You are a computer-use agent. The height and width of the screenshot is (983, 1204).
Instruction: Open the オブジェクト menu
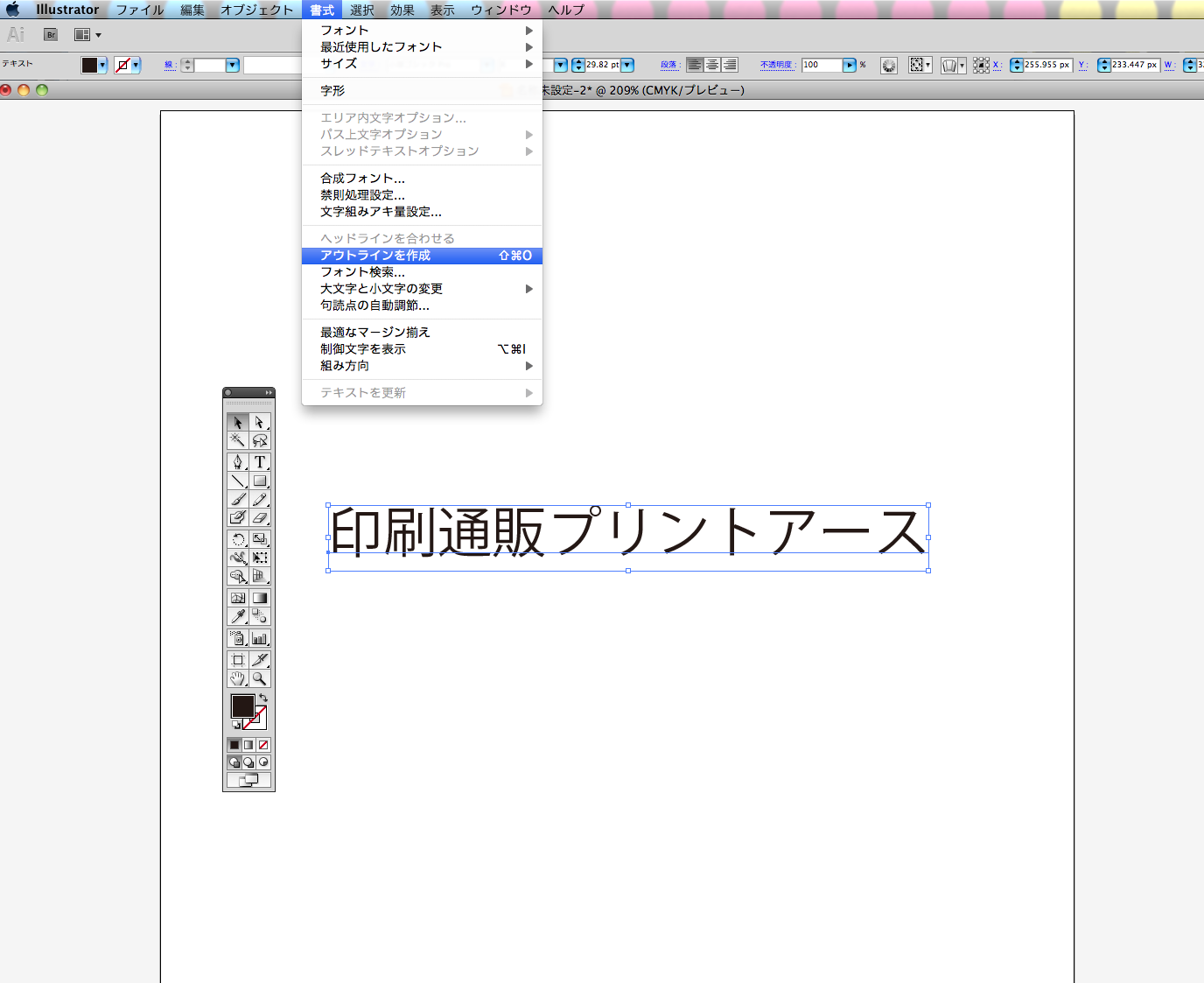click(x=256, y=10)
